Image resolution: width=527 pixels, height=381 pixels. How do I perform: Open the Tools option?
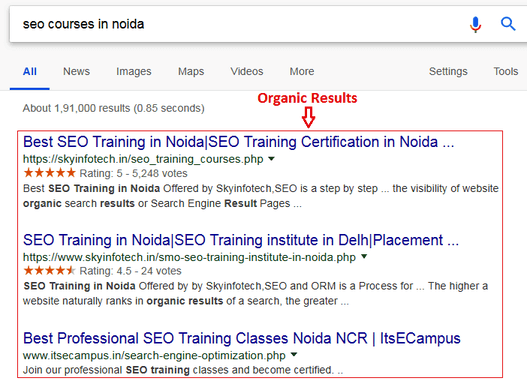[x=505, y=72]
